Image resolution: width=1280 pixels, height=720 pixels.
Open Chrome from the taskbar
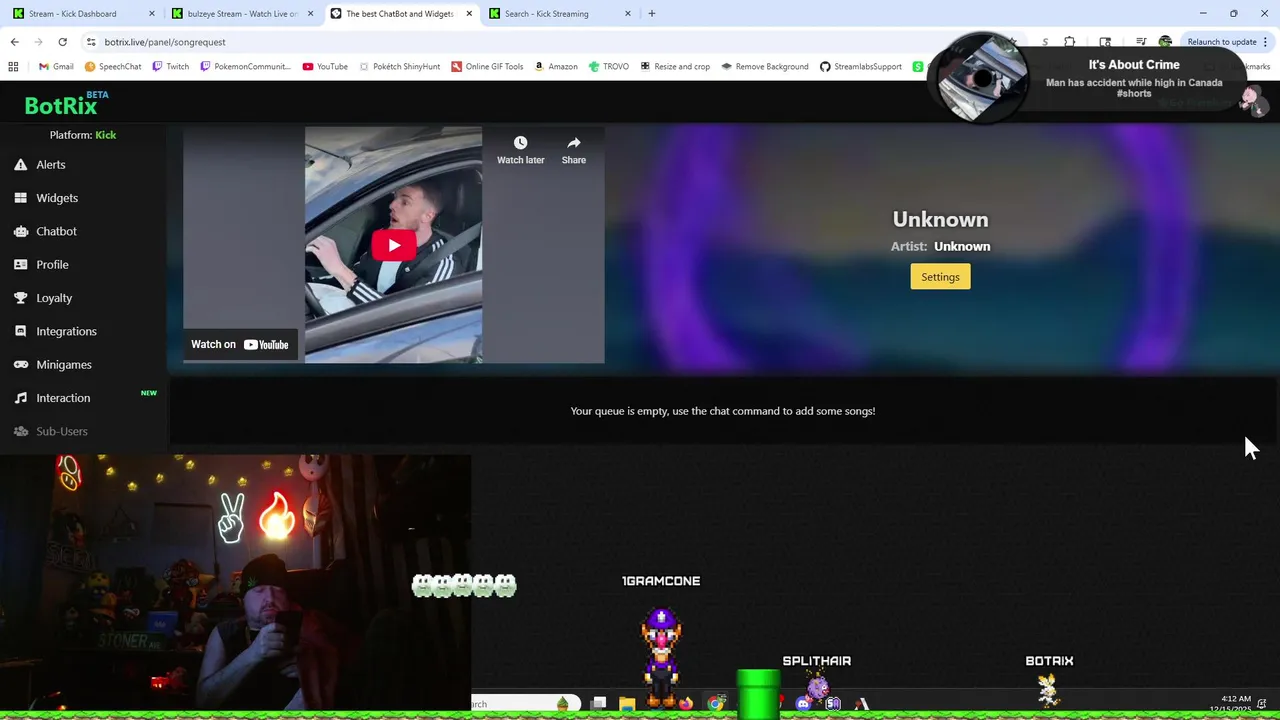[x=716, y=704]
